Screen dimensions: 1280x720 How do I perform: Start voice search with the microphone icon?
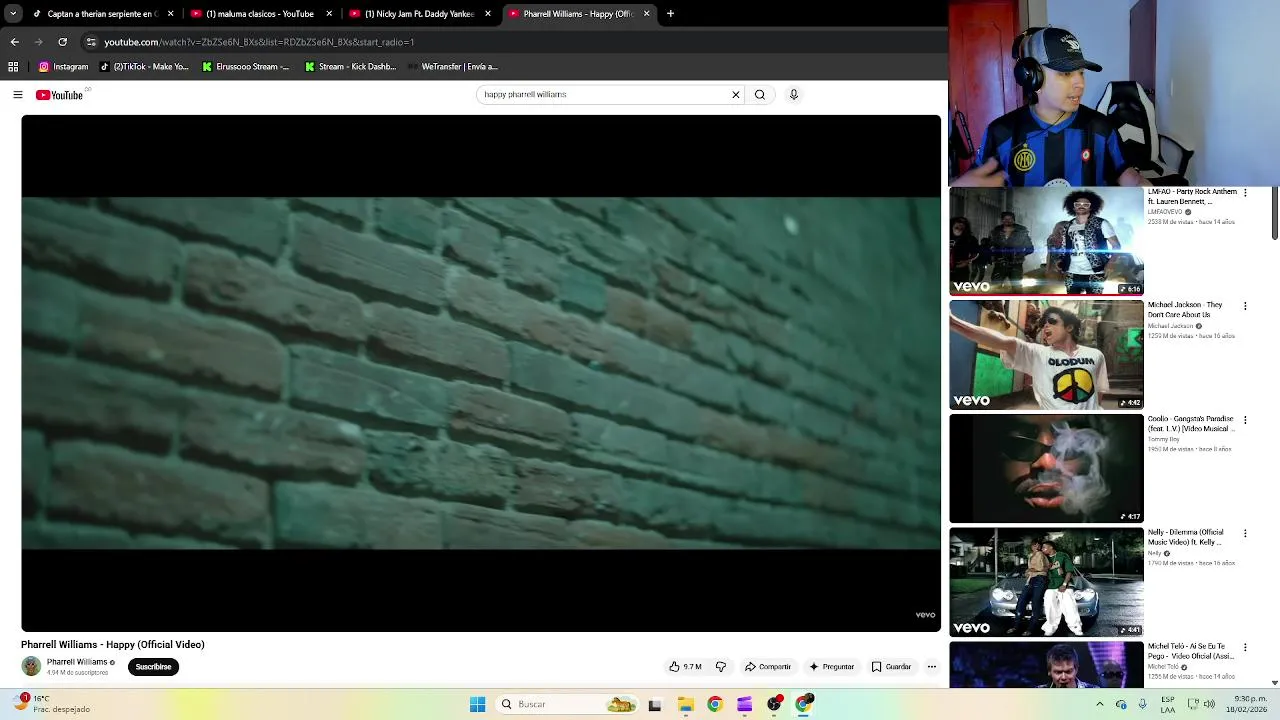(794, 94)
